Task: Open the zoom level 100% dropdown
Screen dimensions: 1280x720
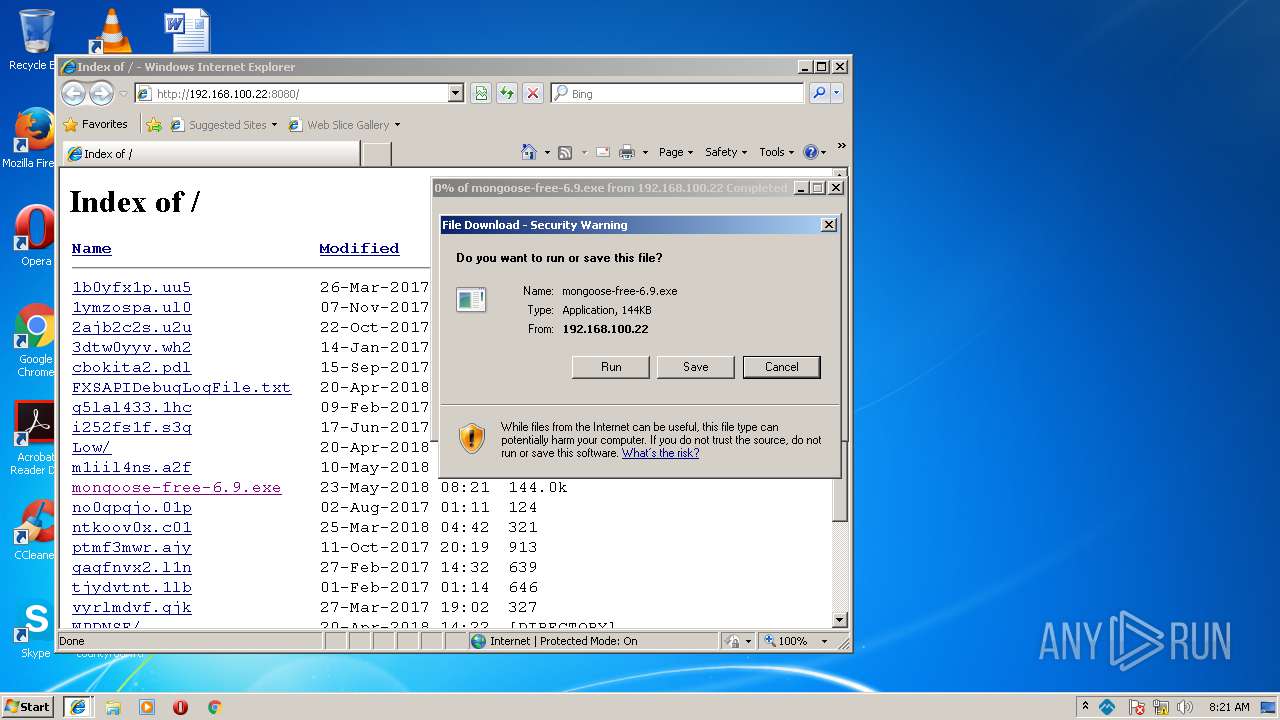Action: (x=825, y=641)
